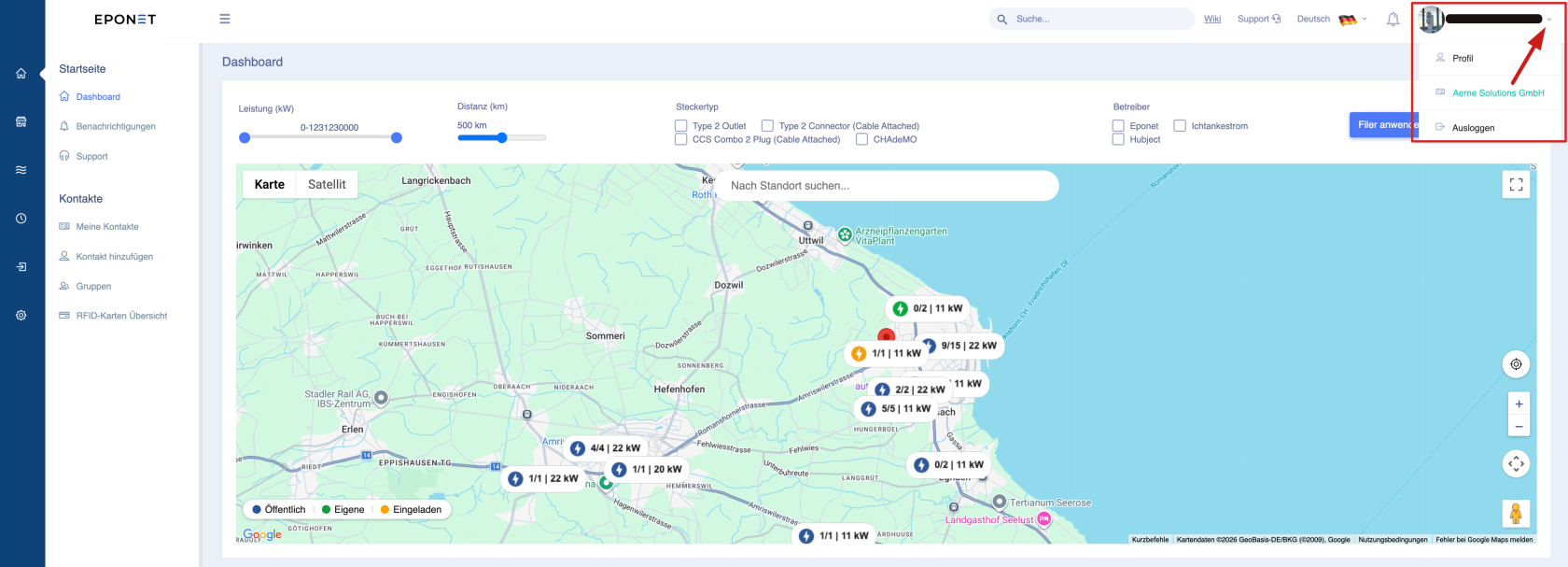1568x567 pixels.
Task: Pick up the Street View pegman
Action: [1516, 513]
